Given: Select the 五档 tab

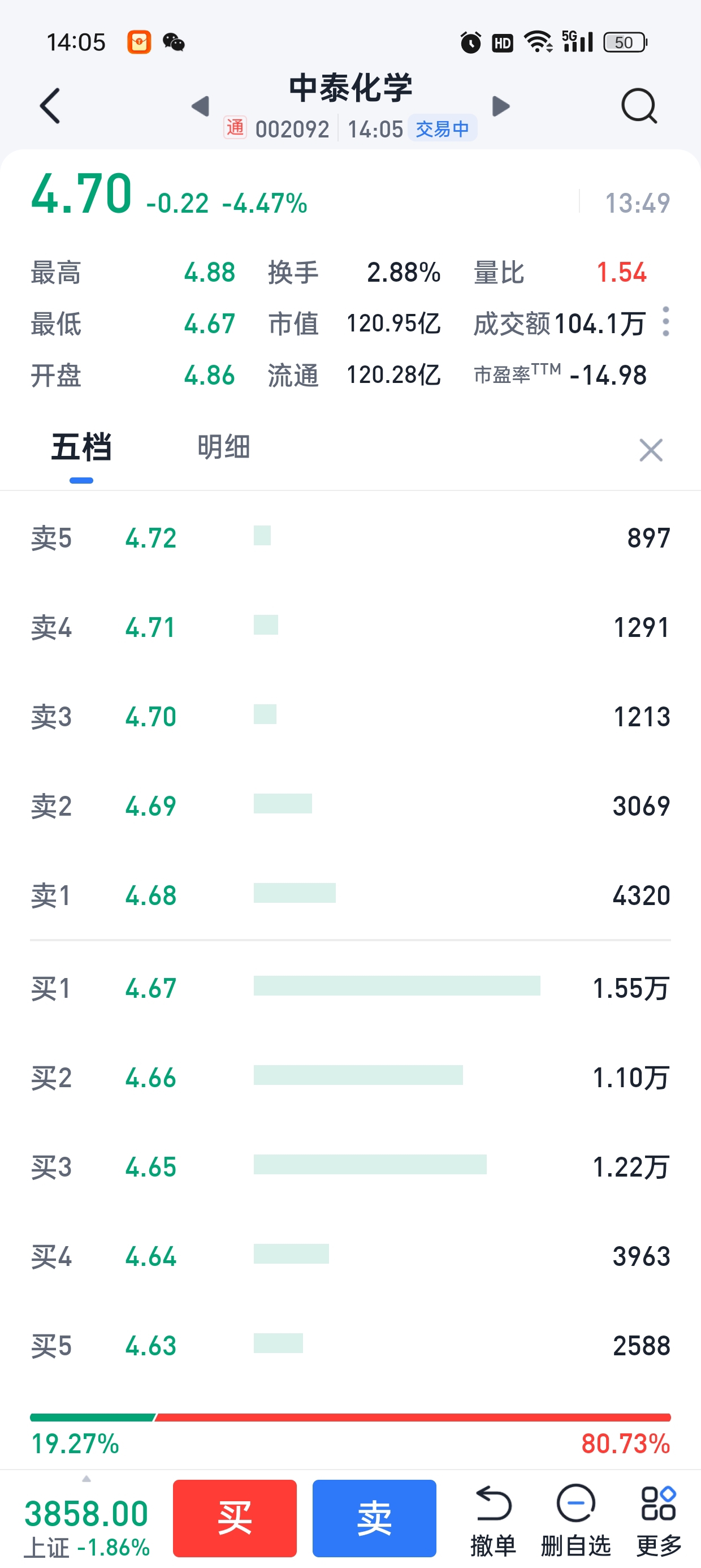Looking at the screenshot, I should (x=81, y=447).
